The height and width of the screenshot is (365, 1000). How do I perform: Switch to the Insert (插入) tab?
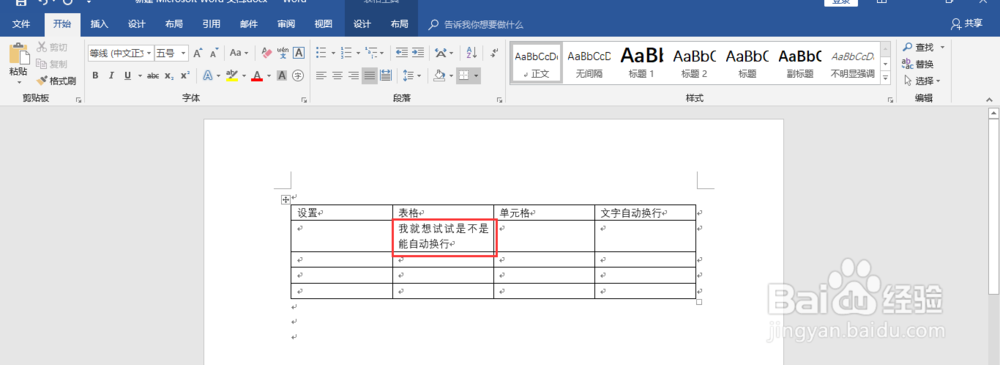pyautogui.click(x=99, y=24)
